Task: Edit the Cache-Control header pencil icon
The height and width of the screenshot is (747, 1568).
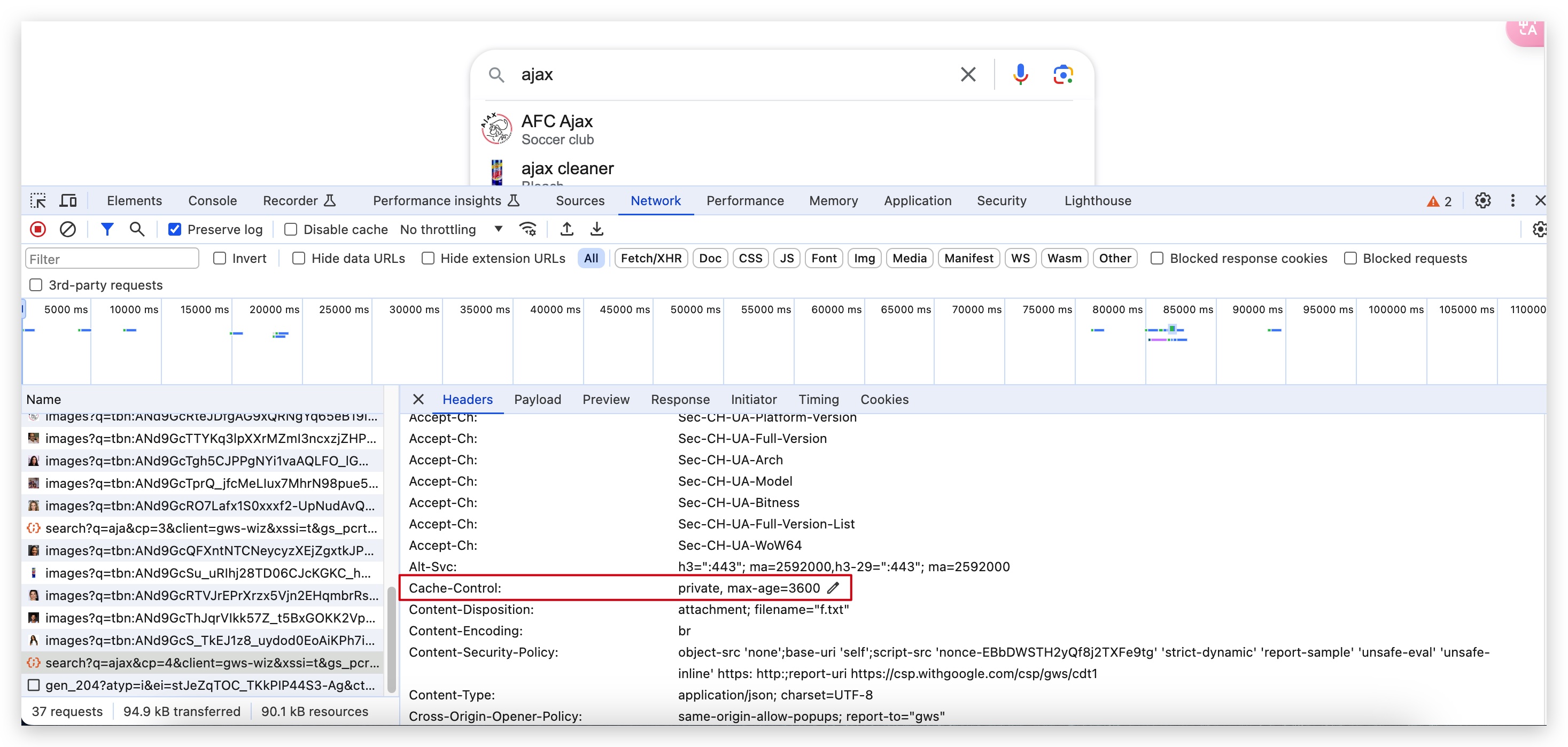Action: [x=833, y=588]
